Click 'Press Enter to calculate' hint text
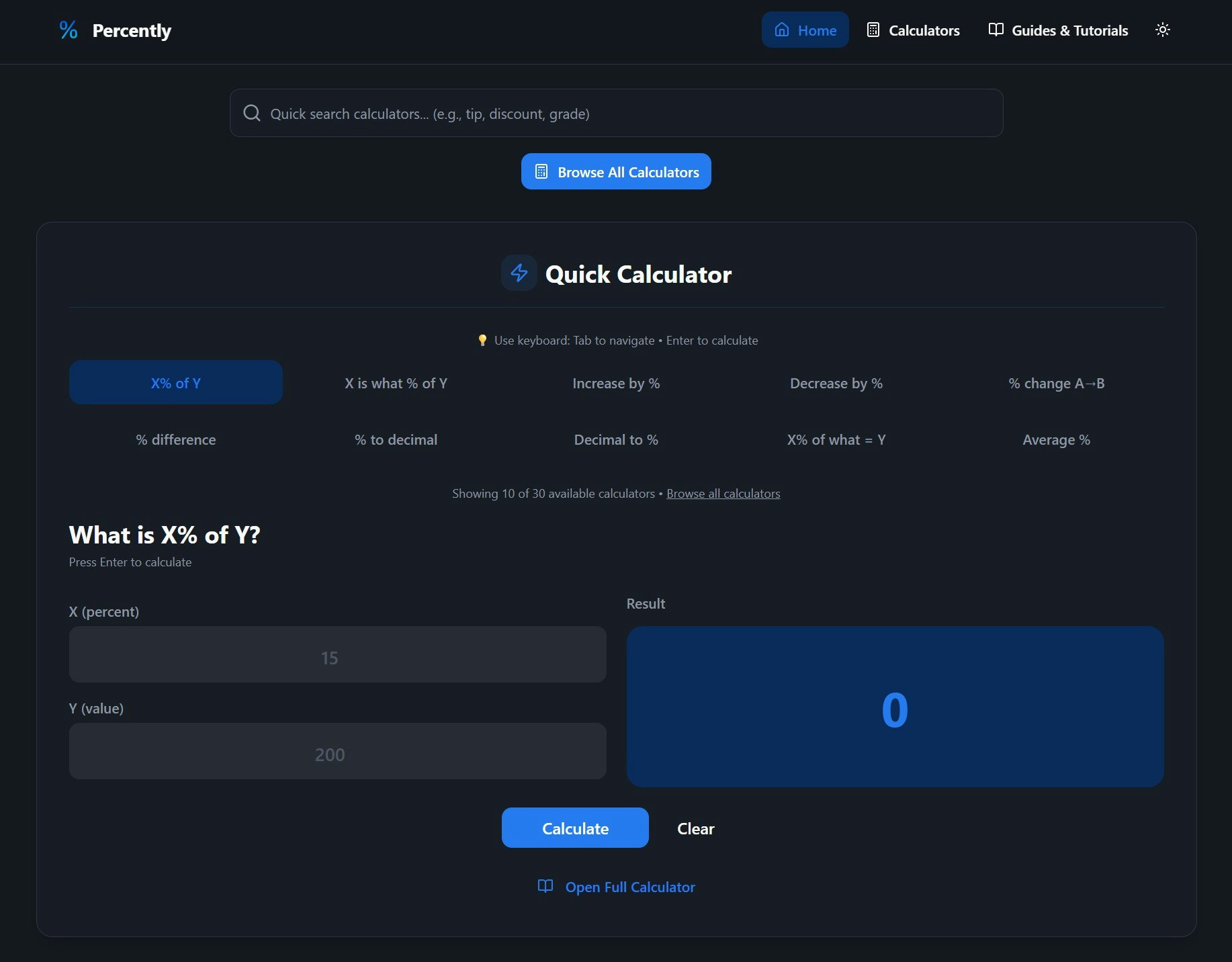 pos(130,562)
